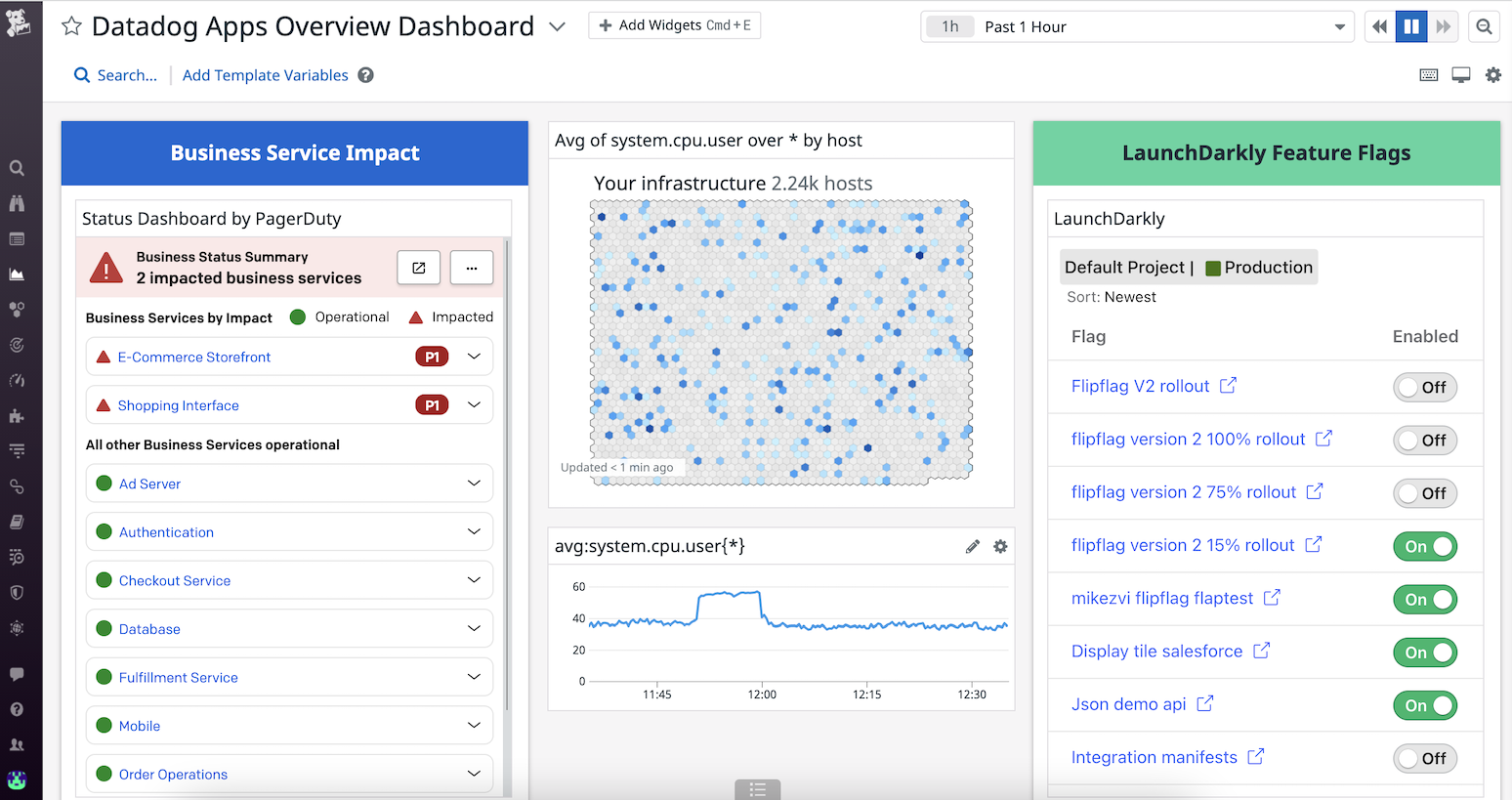Click the pencil edit icon on cpu.user widget
Screen dimensions: 1512x800
973,546
